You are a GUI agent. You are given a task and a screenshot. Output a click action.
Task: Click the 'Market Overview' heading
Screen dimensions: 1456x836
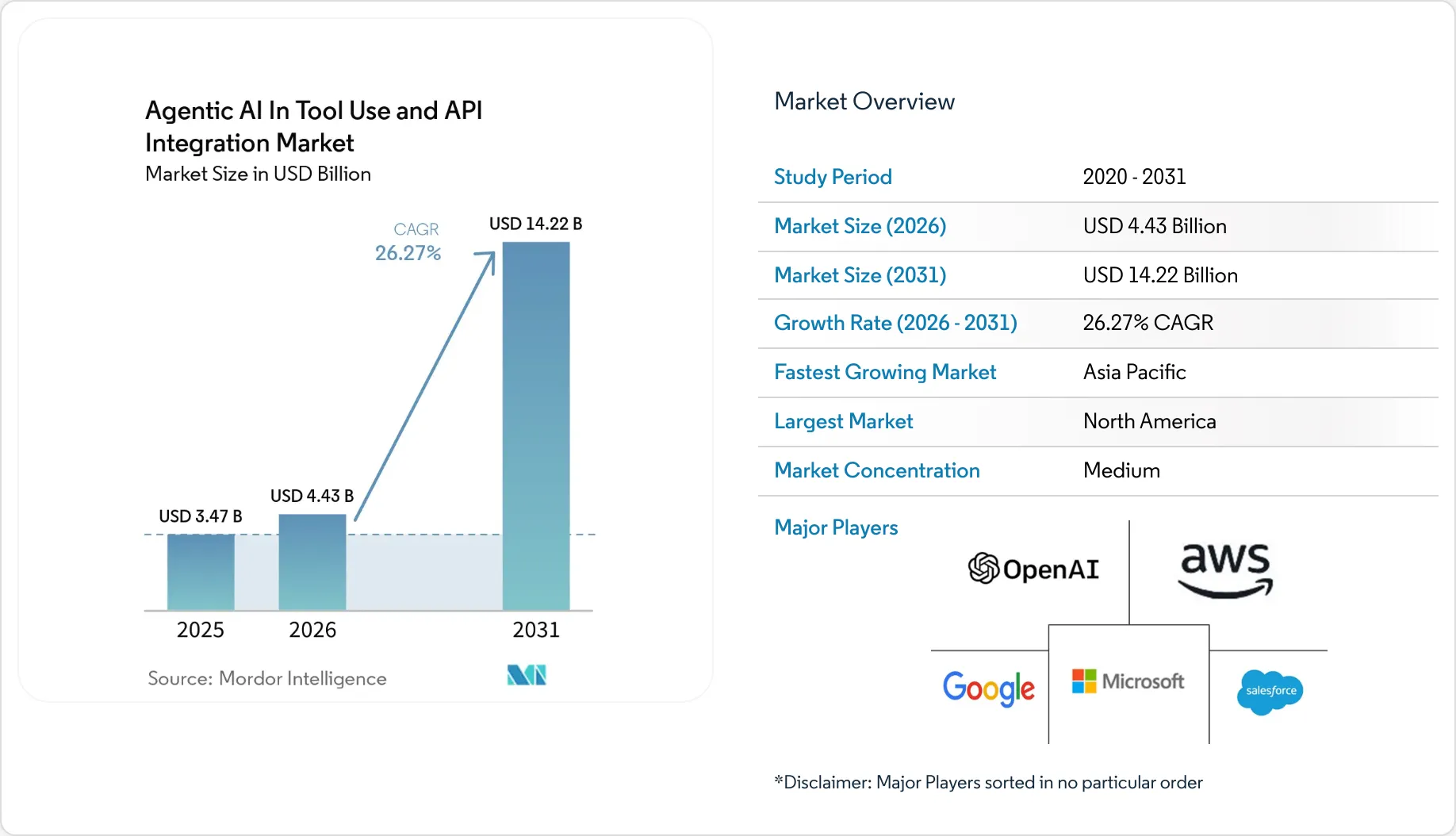click(864, 102)
